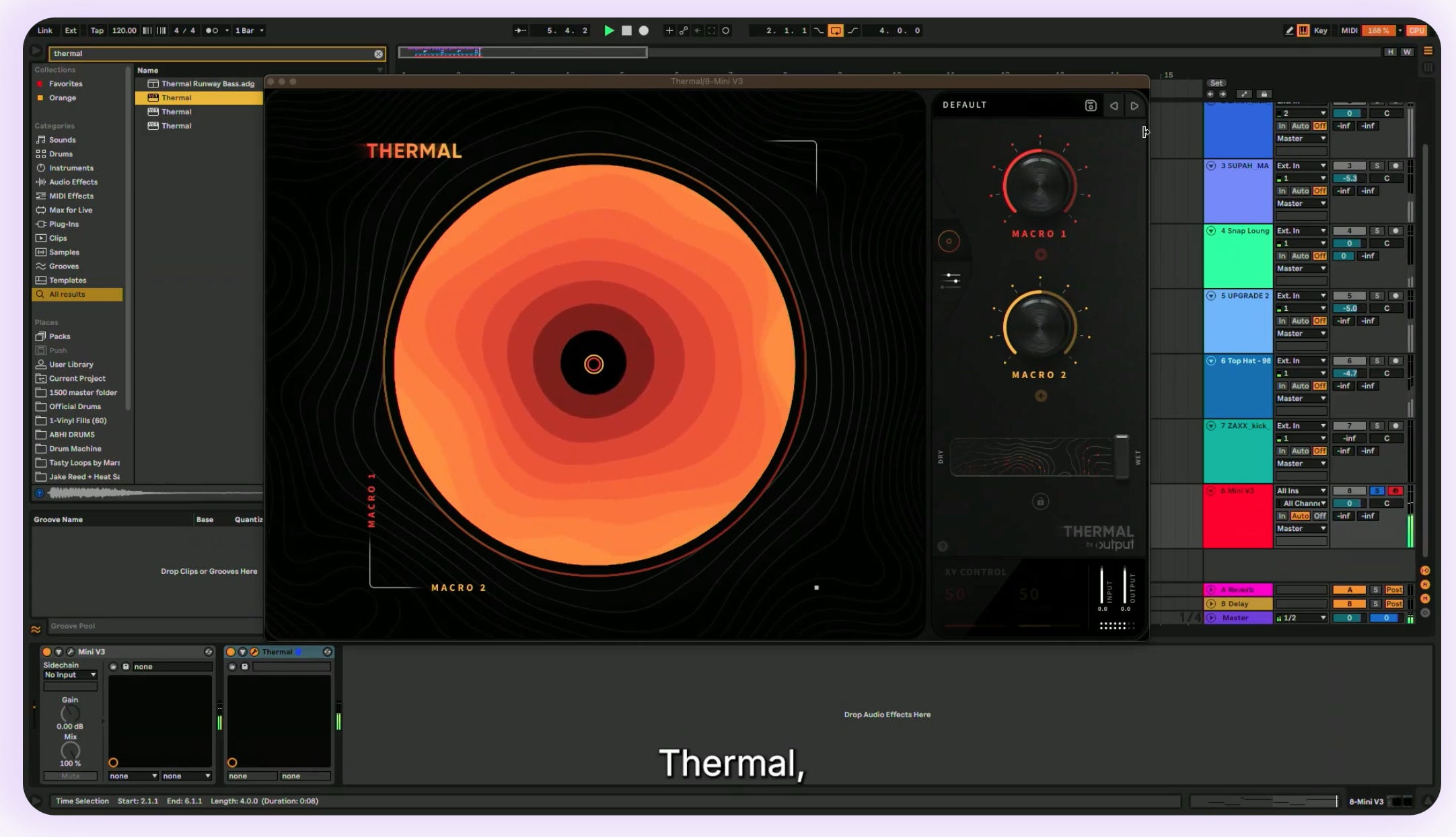Click the XY pad center point in Thermal
This screenshot has height=837, width=1456.
click(593, 365)
